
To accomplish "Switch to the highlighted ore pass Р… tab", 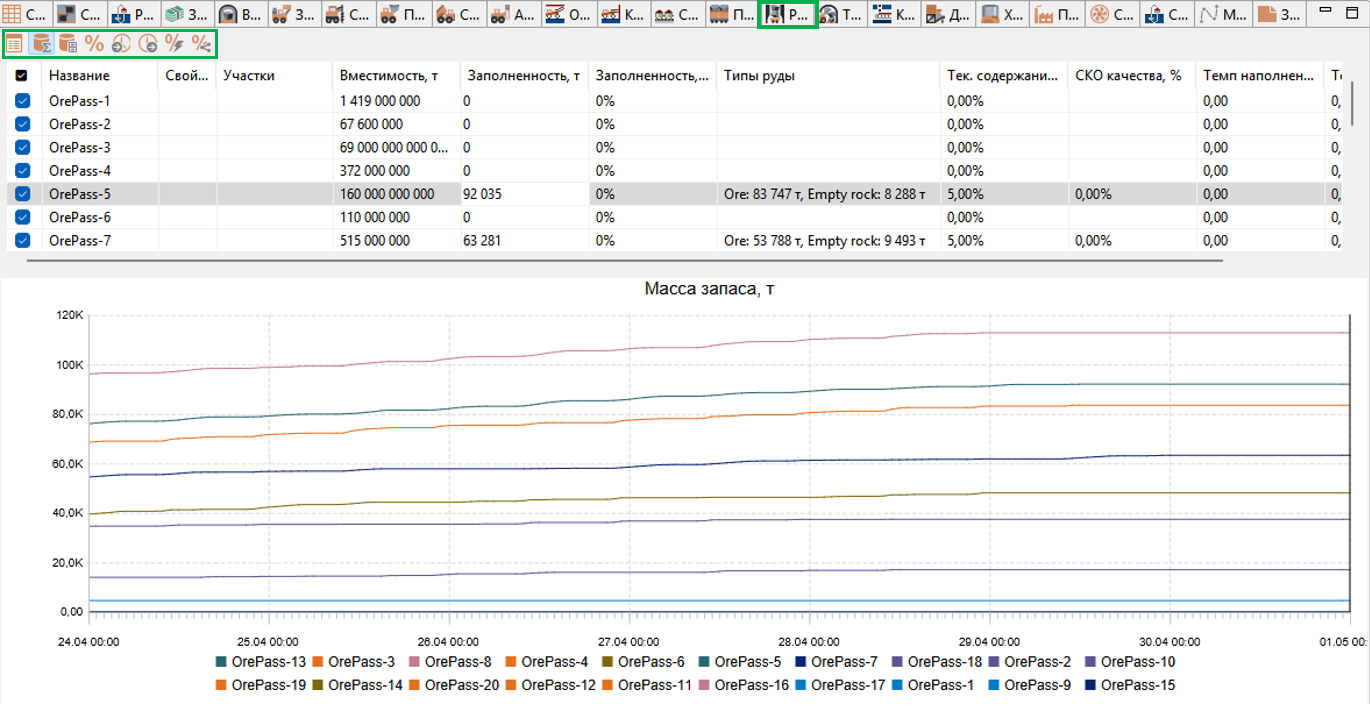I will coord(788,15).
